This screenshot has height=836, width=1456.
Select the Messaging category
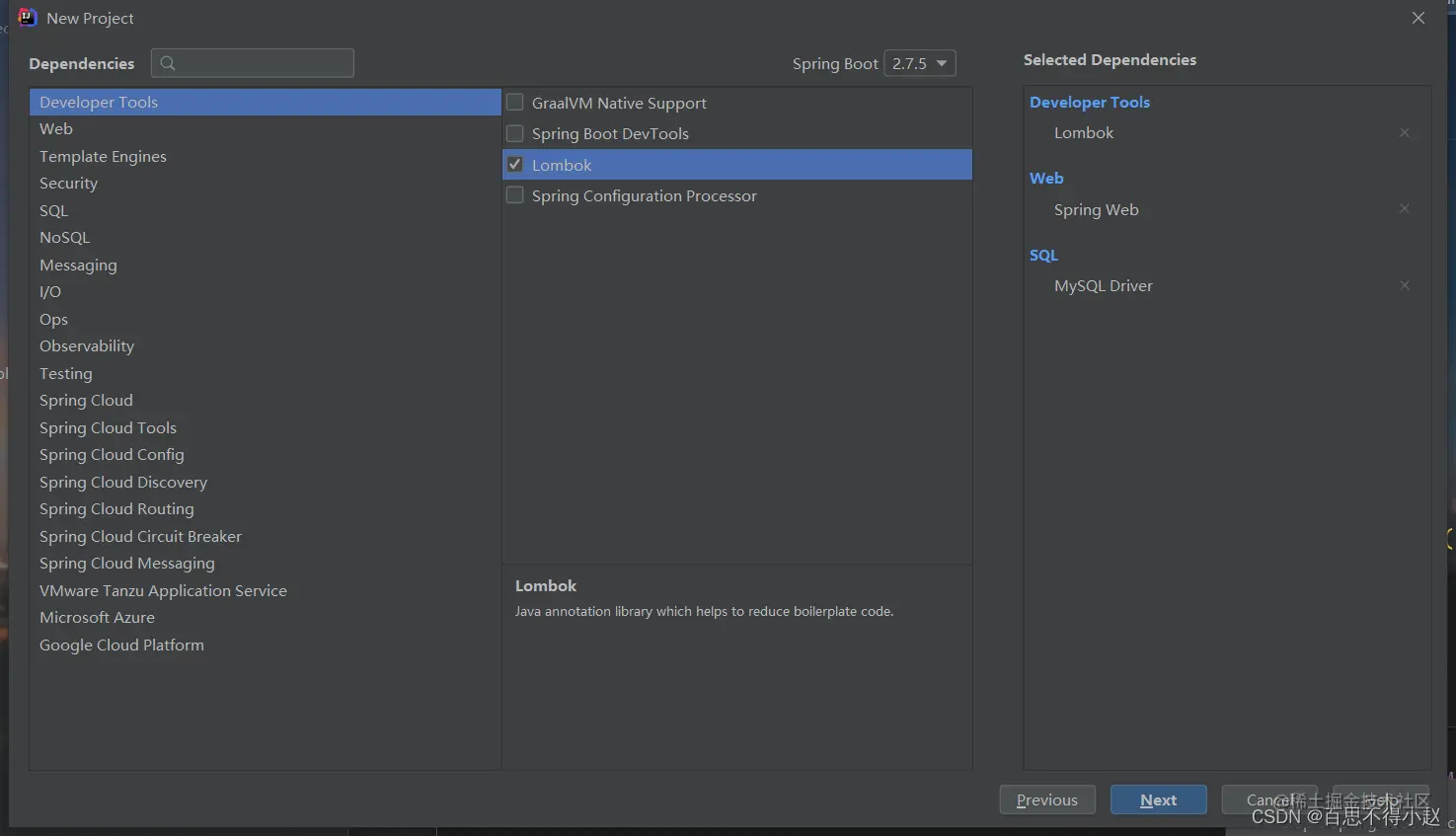(x=266, y=265)
